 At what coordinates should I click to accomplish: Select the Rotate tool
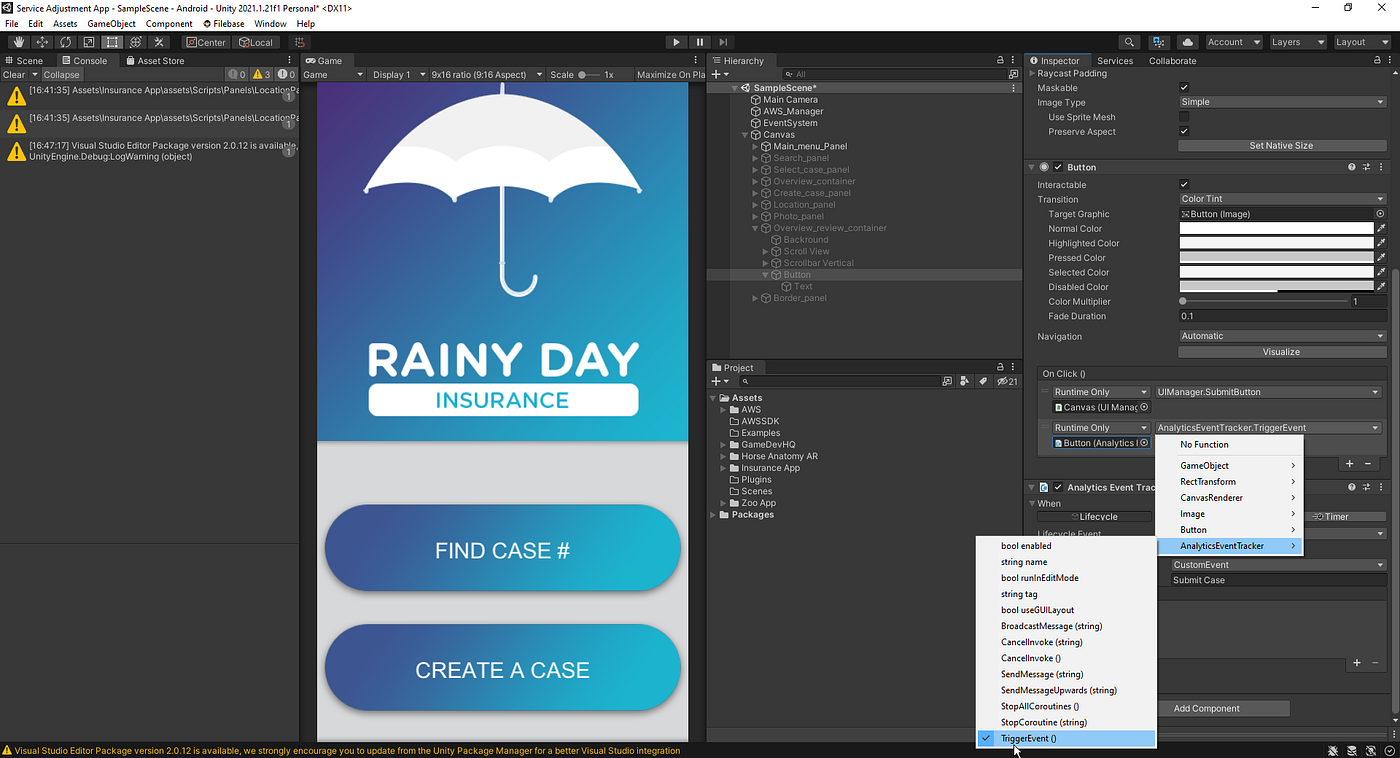coord(66,42)
